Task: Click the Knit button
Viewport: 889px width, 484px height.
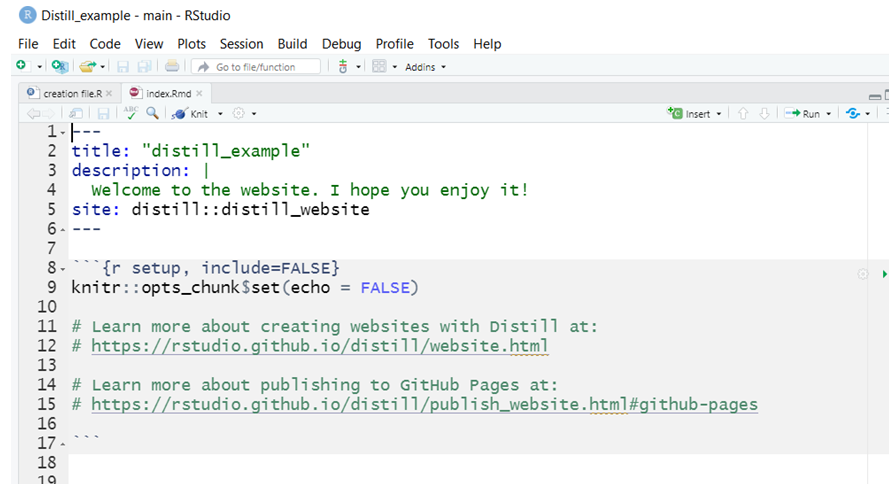Action: click(x=190, y=114)
